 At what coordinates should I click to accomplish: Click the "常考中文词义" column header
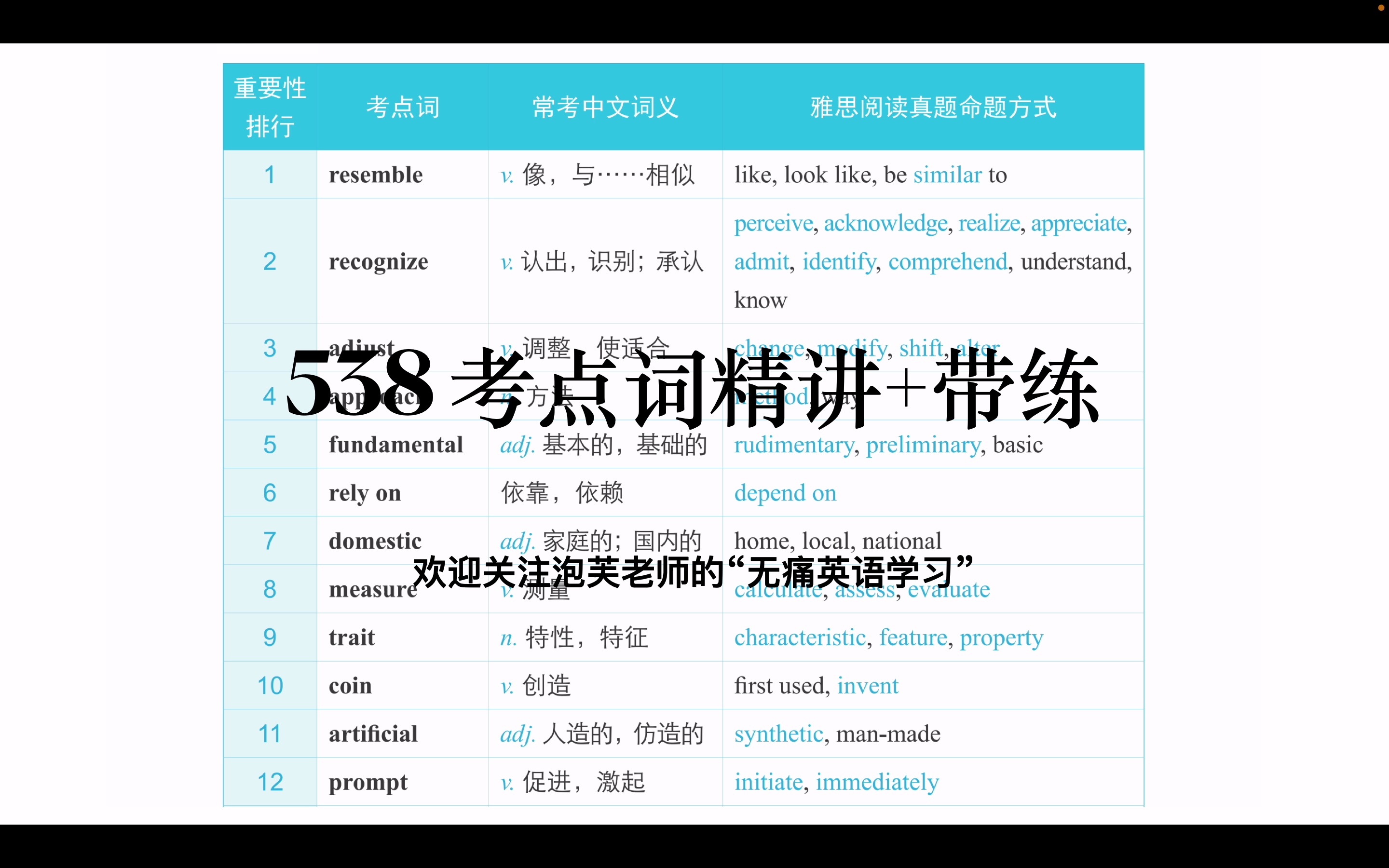[606, 108]
